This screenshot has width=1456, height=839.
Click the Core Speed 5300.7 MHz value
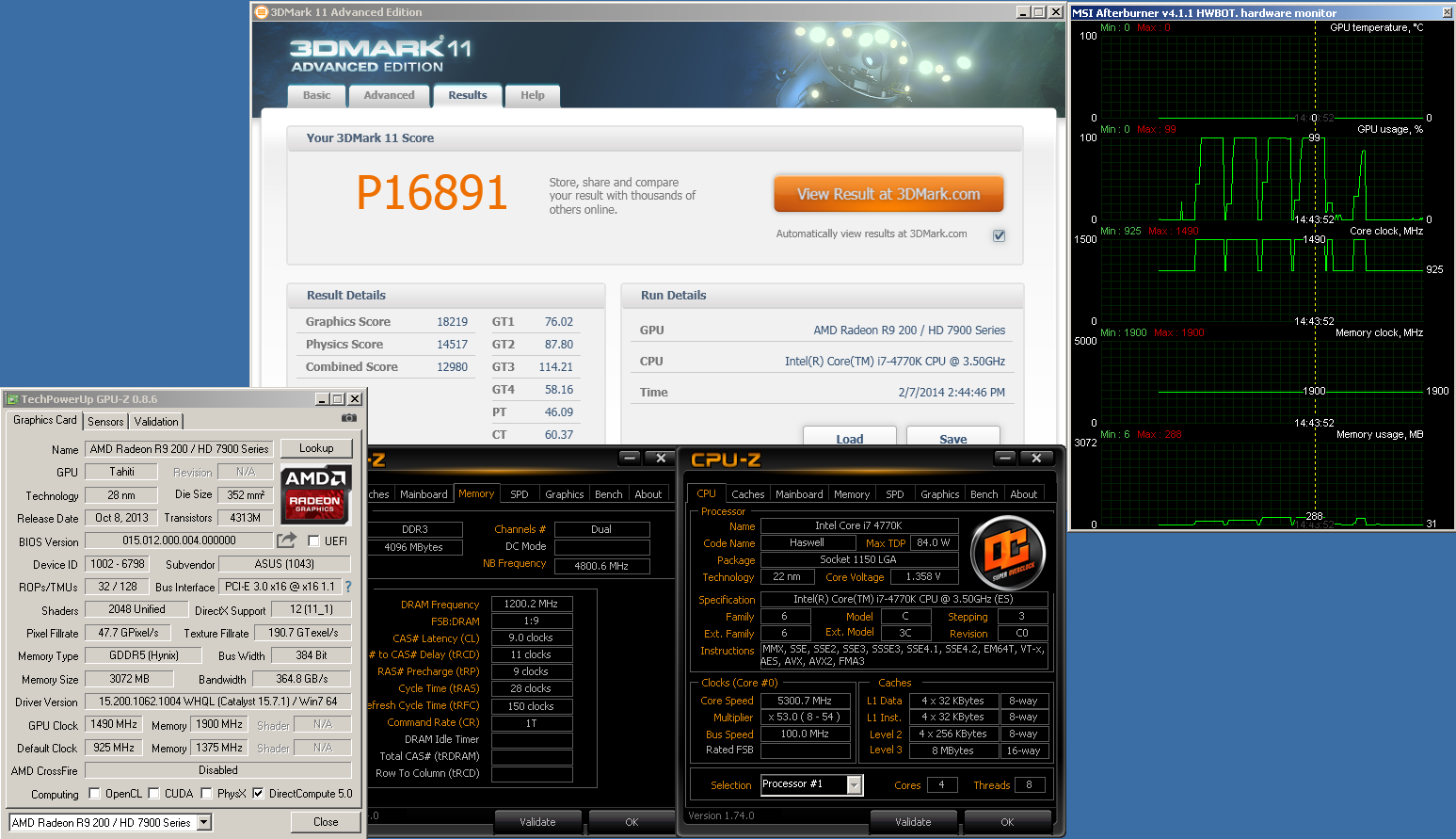click(x=805, y=701)
